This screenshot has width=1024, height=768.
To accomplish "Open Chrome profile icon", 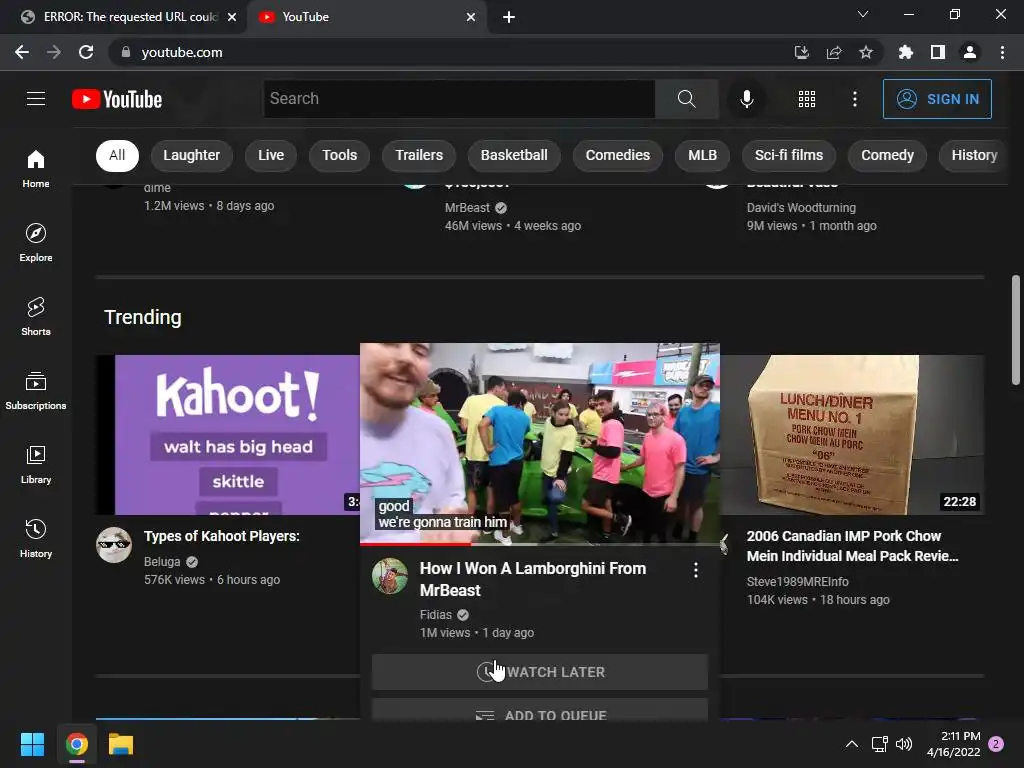I will (970, 52).
